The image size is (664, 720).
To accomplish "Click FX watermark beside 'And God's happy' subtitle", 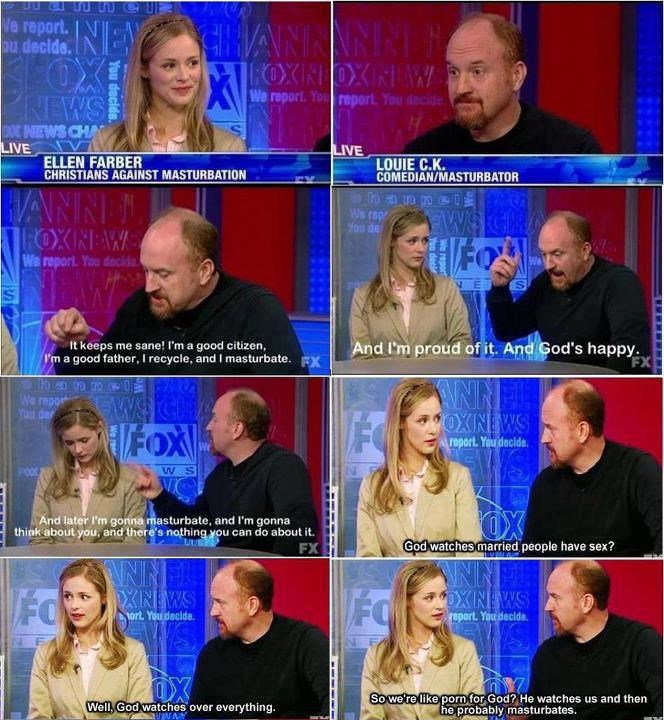I will click(641, 362).
